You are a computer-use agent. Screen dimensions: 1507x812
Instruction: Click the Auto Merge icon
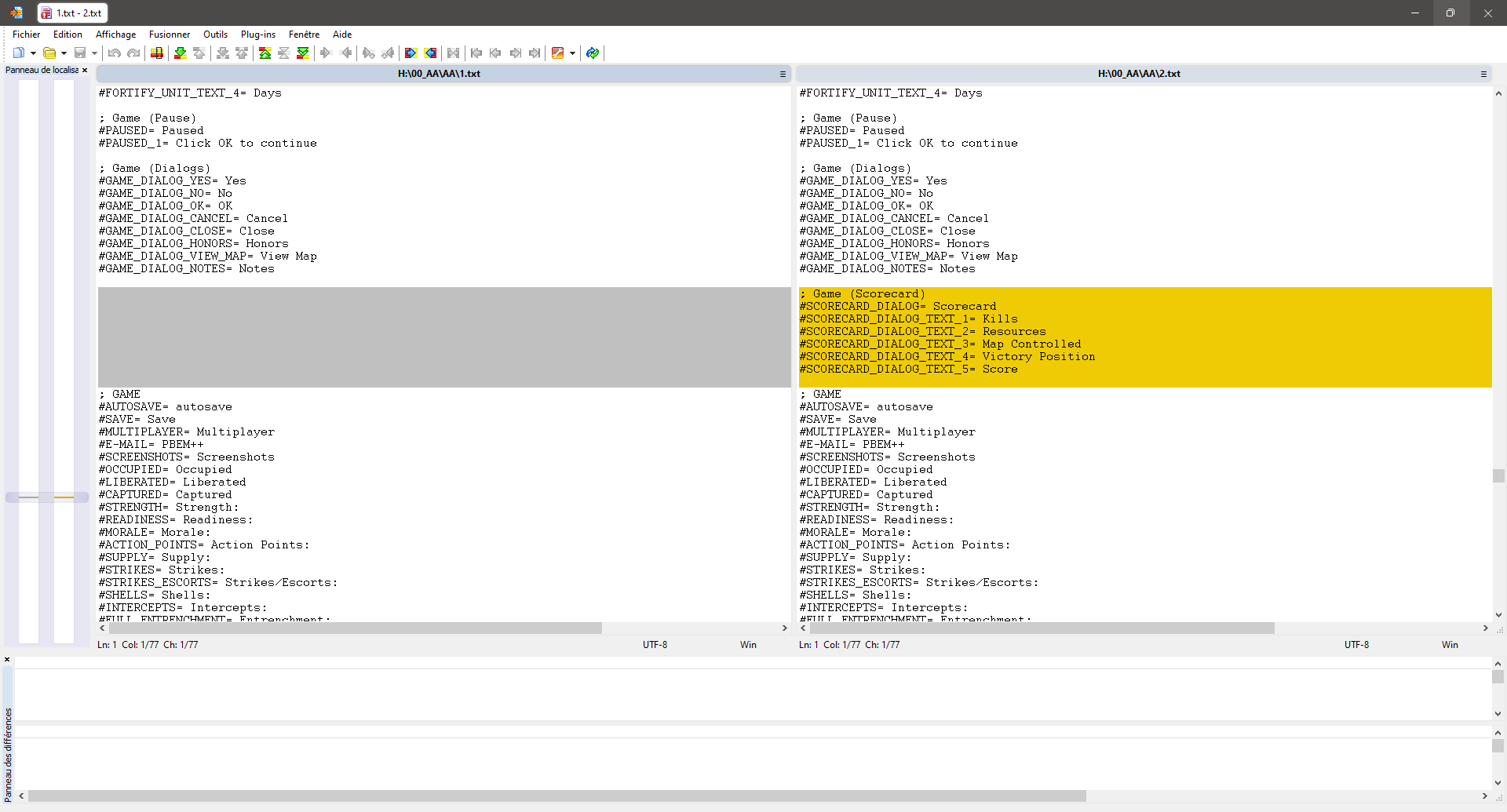[x=454, y=53]
